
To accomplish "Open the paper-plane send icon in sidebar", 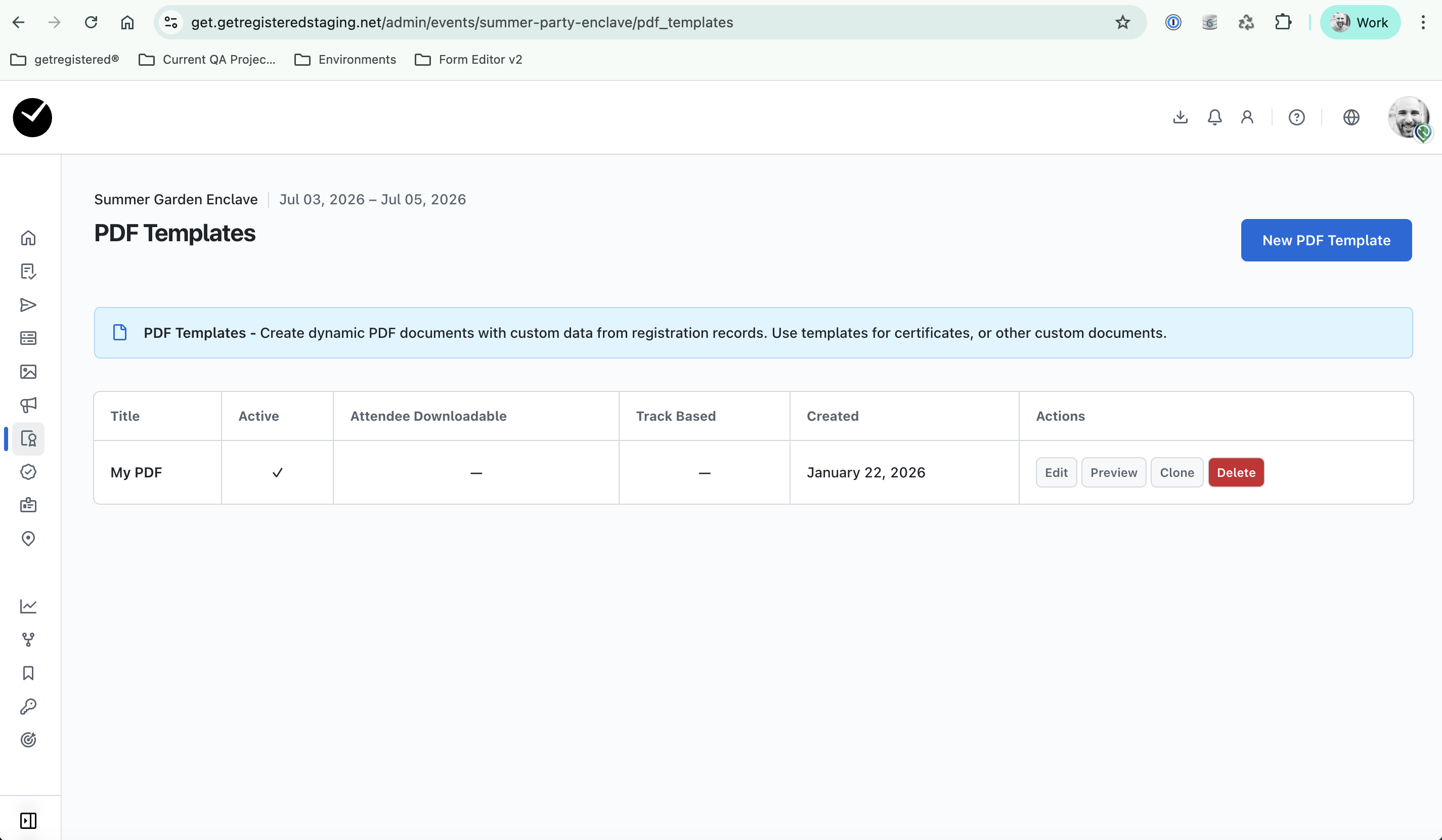I will (28, 305).
